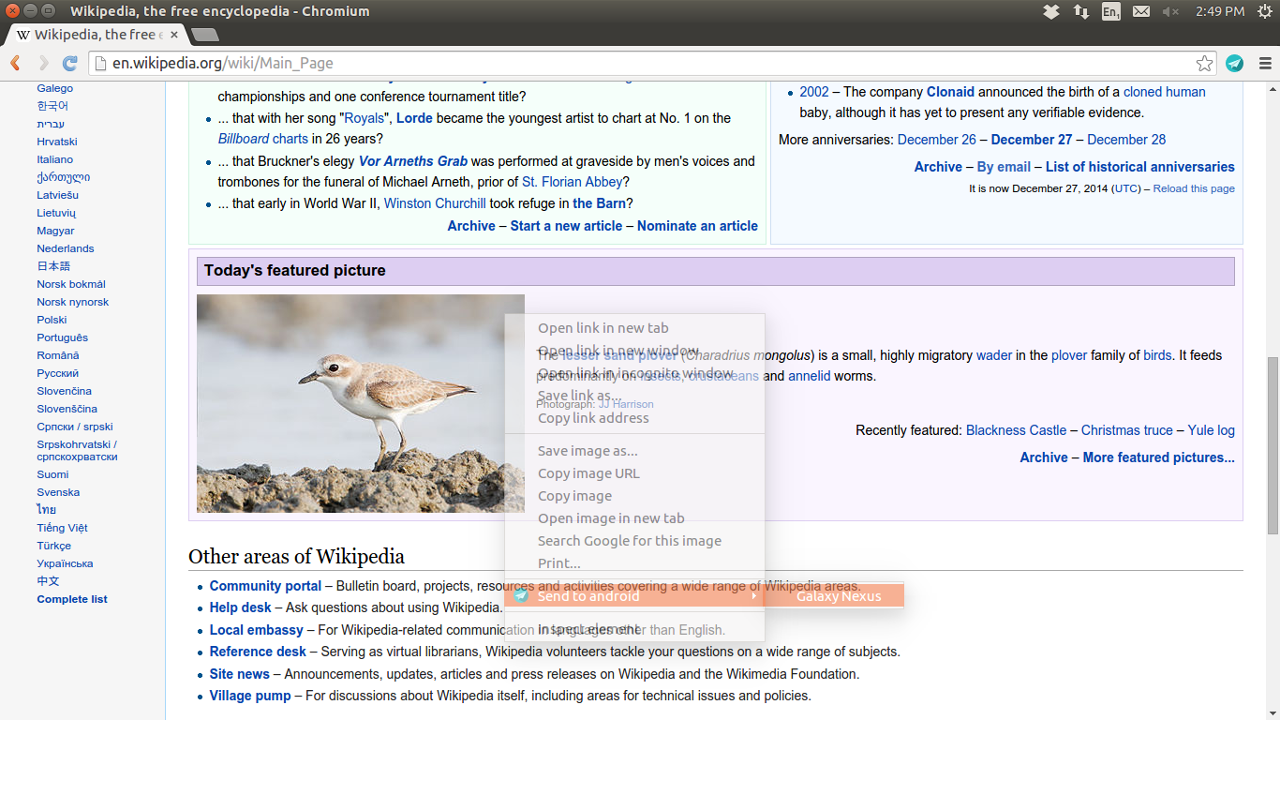This screenshot has width=1280, height=800.
Task: Bookmark page with the star icon
Action: pyautogui.click(x=1205, y=63)
